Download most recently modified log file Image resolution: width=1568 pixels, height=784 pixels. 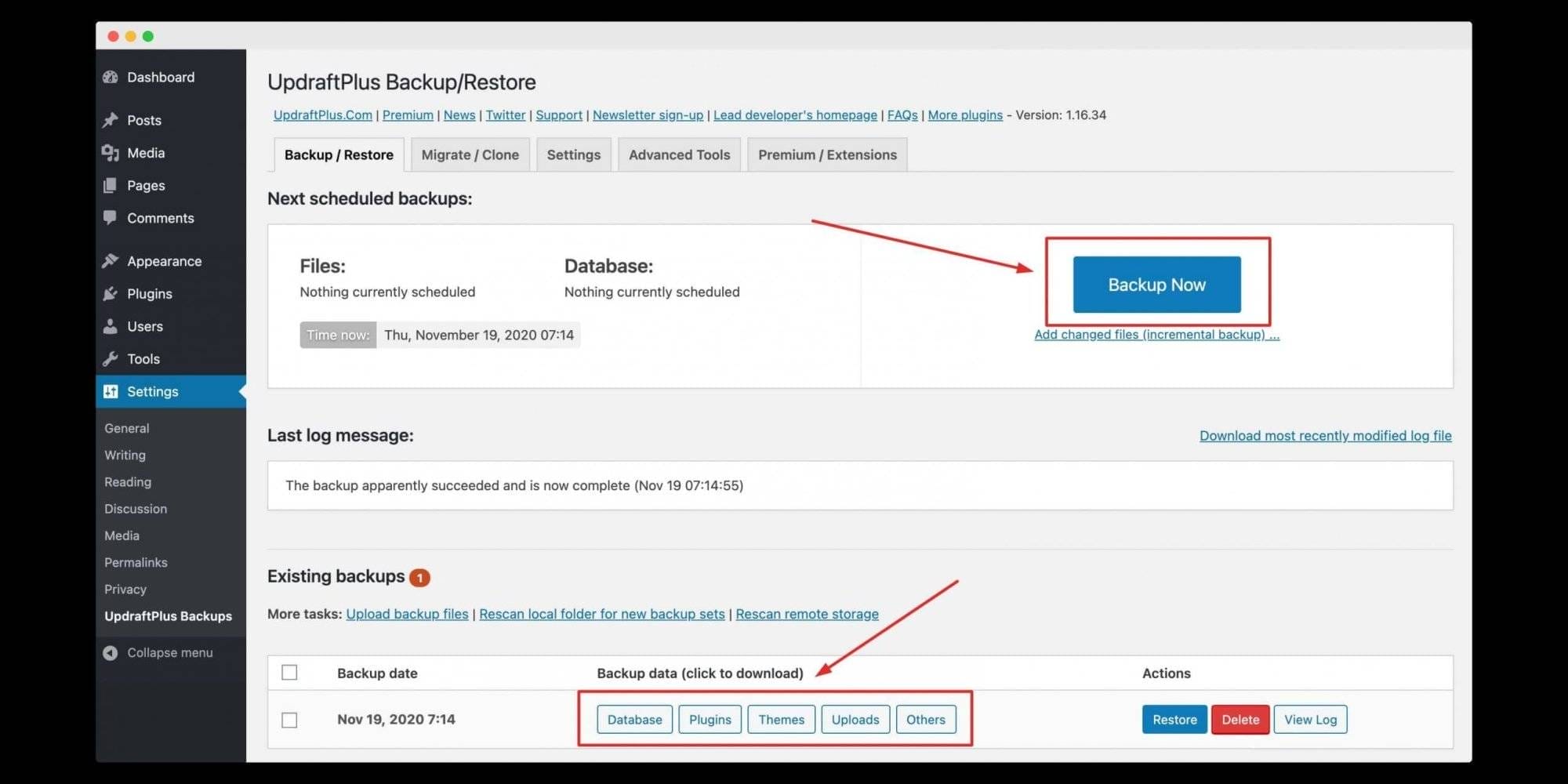pos(1325,436)
